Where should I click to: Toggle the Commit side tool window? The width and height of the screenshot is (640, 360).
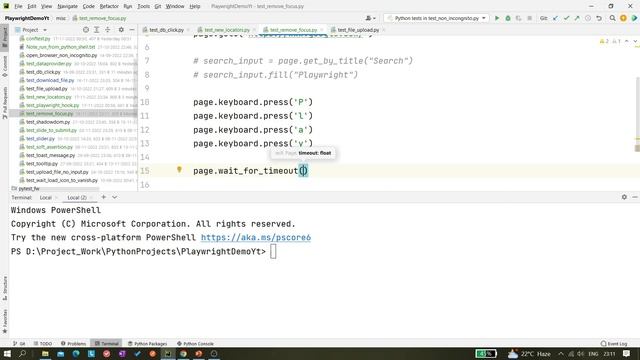point(4,66)
